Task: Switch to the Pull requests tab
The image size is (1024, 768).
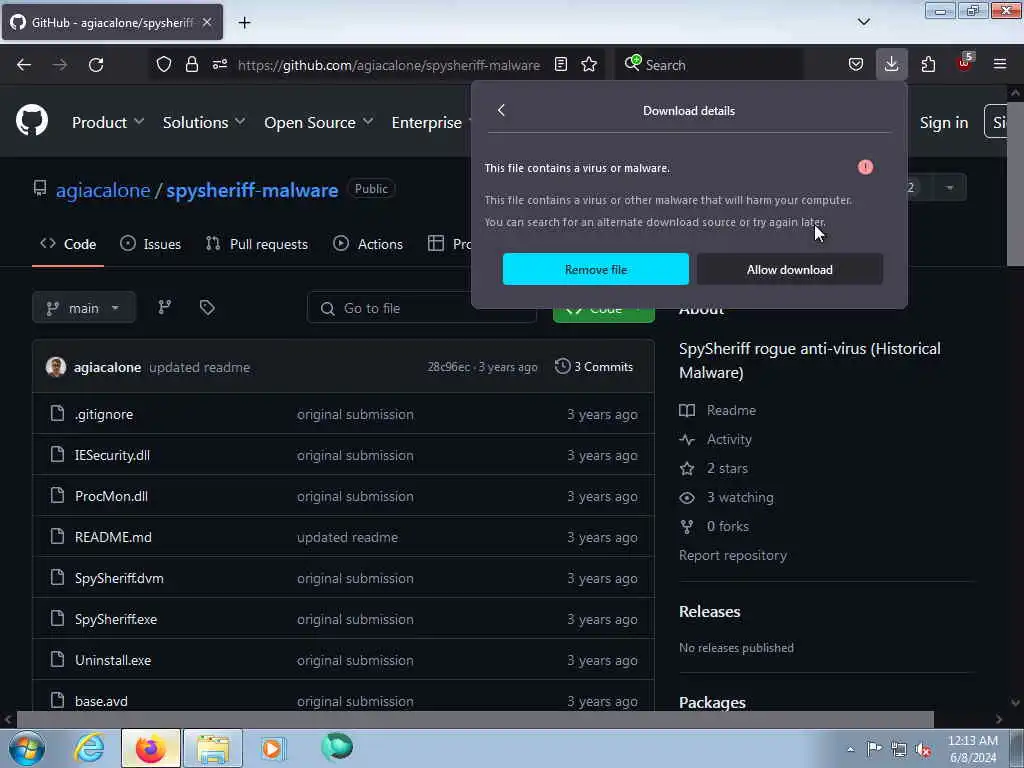Action: click(x=257, y=244)
